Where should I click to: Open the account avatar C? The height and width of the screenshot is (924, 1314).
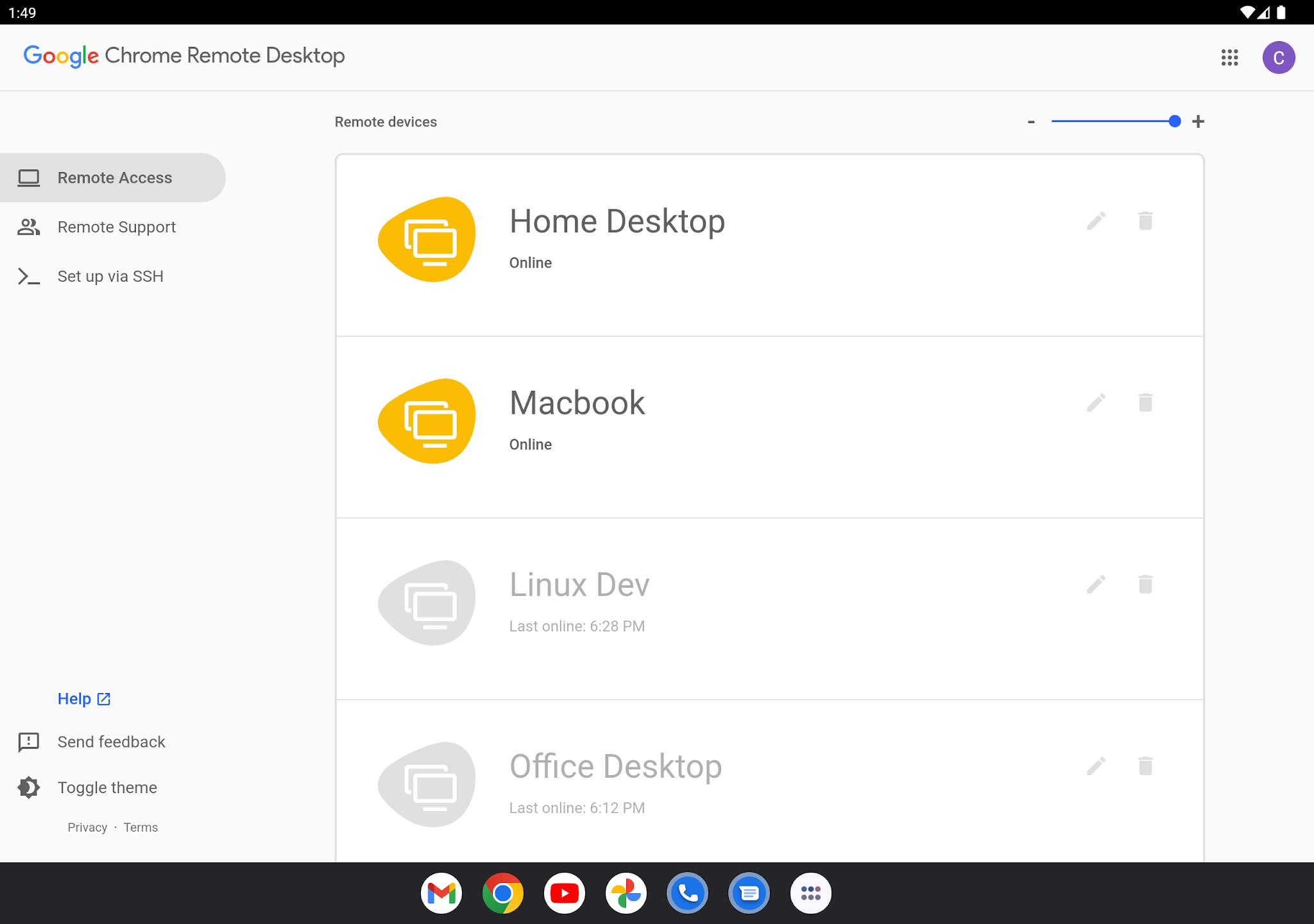tap(1278, 58)
